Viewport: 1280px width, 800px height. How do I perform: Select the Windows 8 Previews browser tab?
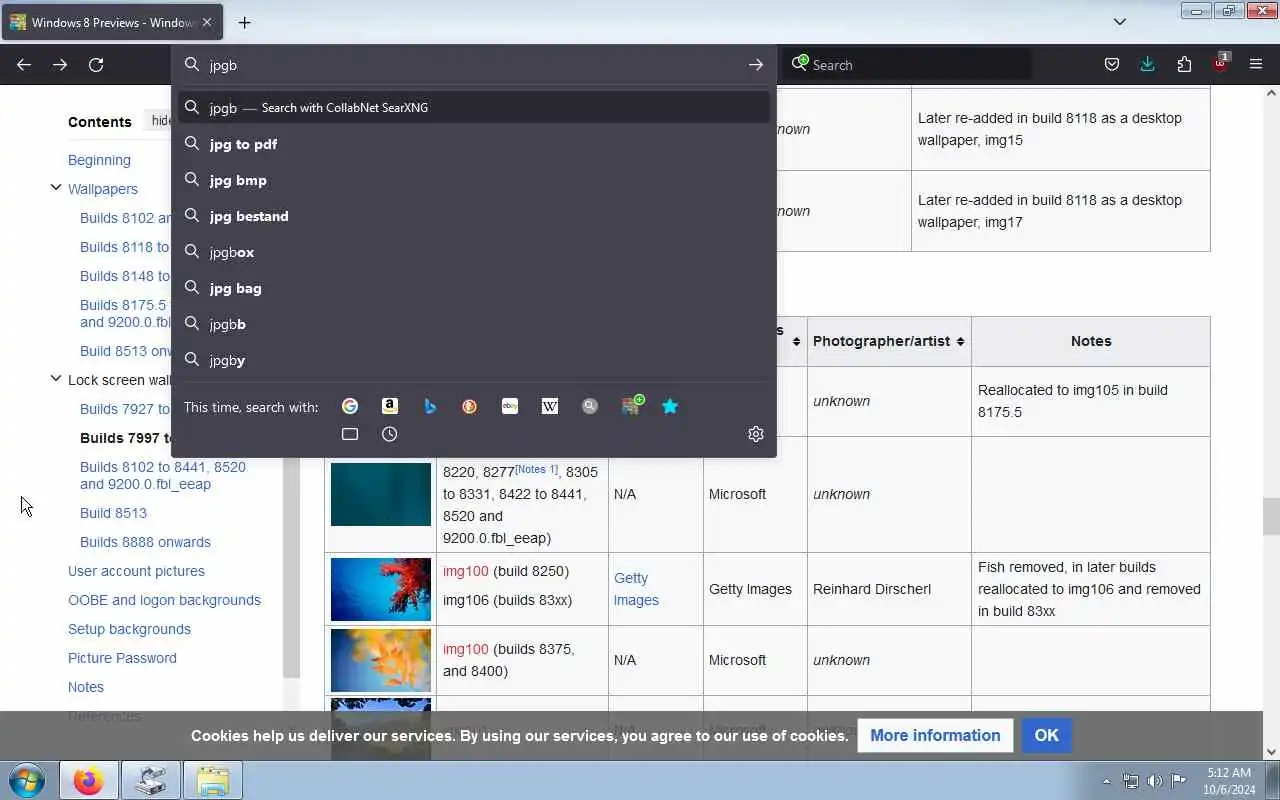pyautogui.click(x=112, y=22)
